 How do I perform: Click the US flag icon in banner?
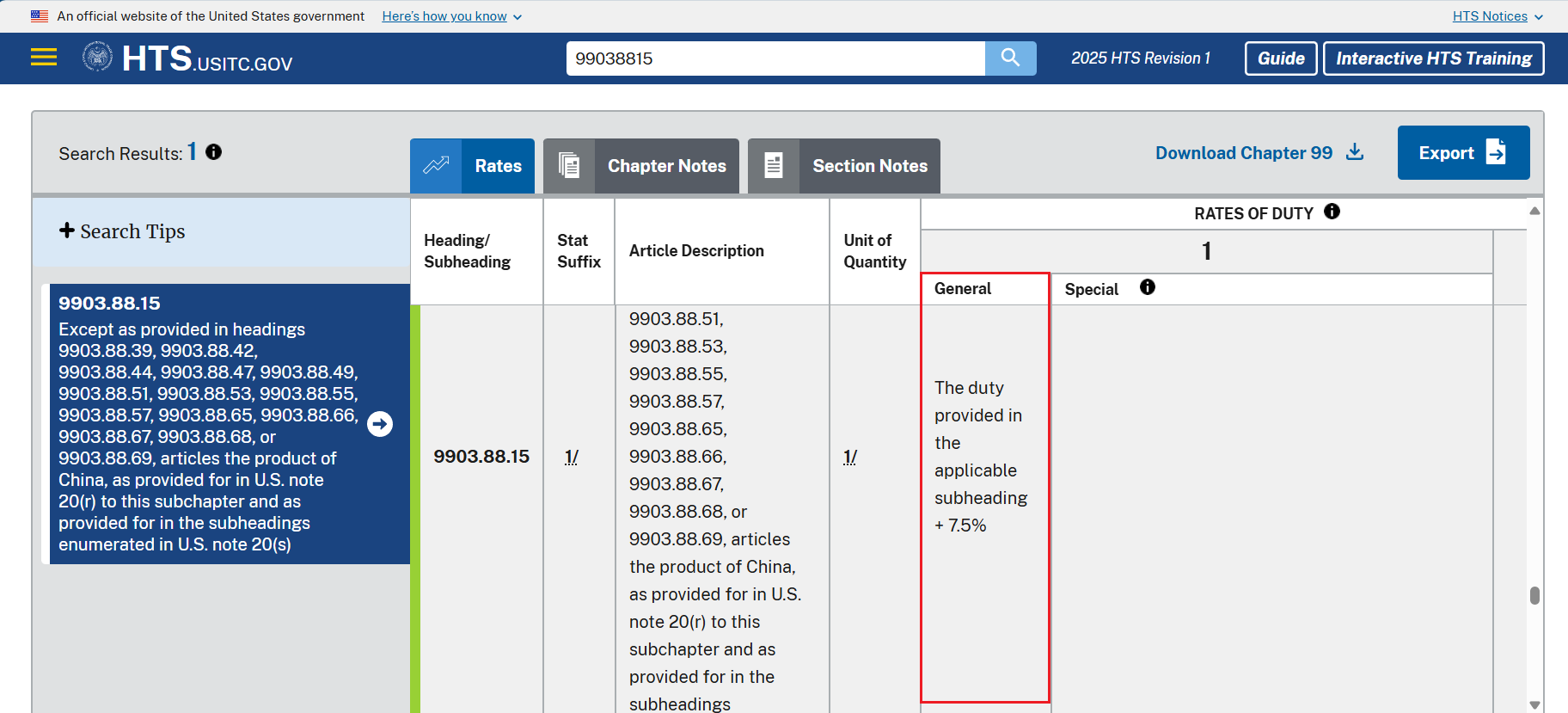[40, 15]
